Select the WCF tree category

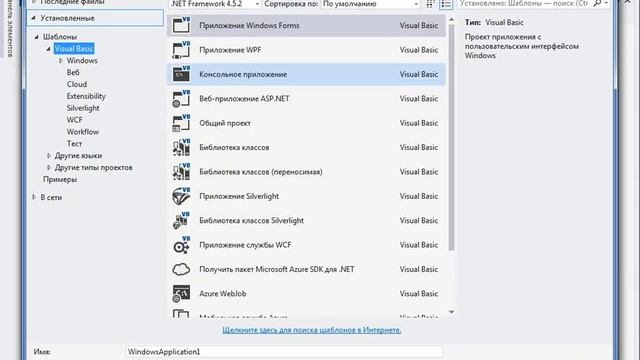pyautogui.click(x=74, y=120)
